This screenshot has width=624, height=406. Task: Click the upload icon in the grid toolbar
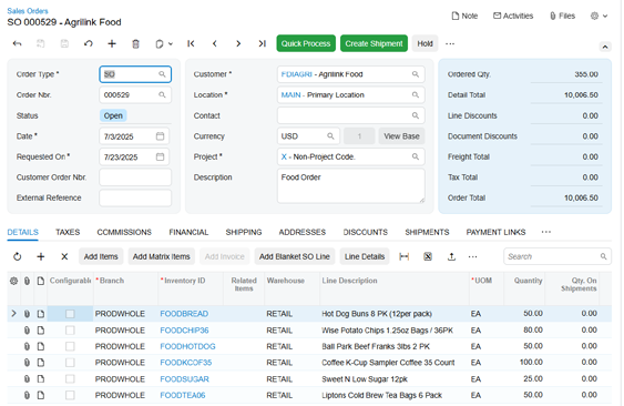click(451, 257)
